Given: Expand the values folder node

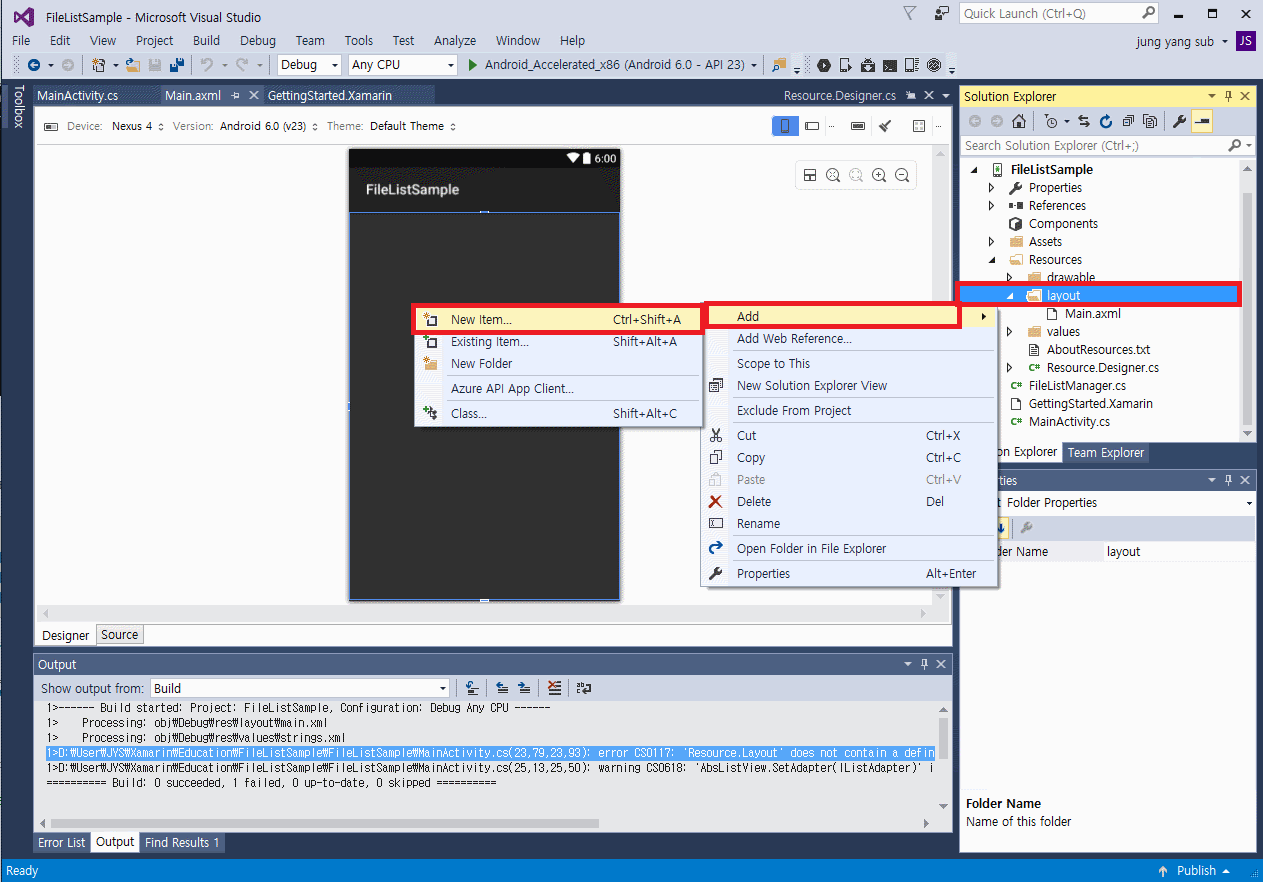Looking at the screenshot, I should click(1009, 331).
